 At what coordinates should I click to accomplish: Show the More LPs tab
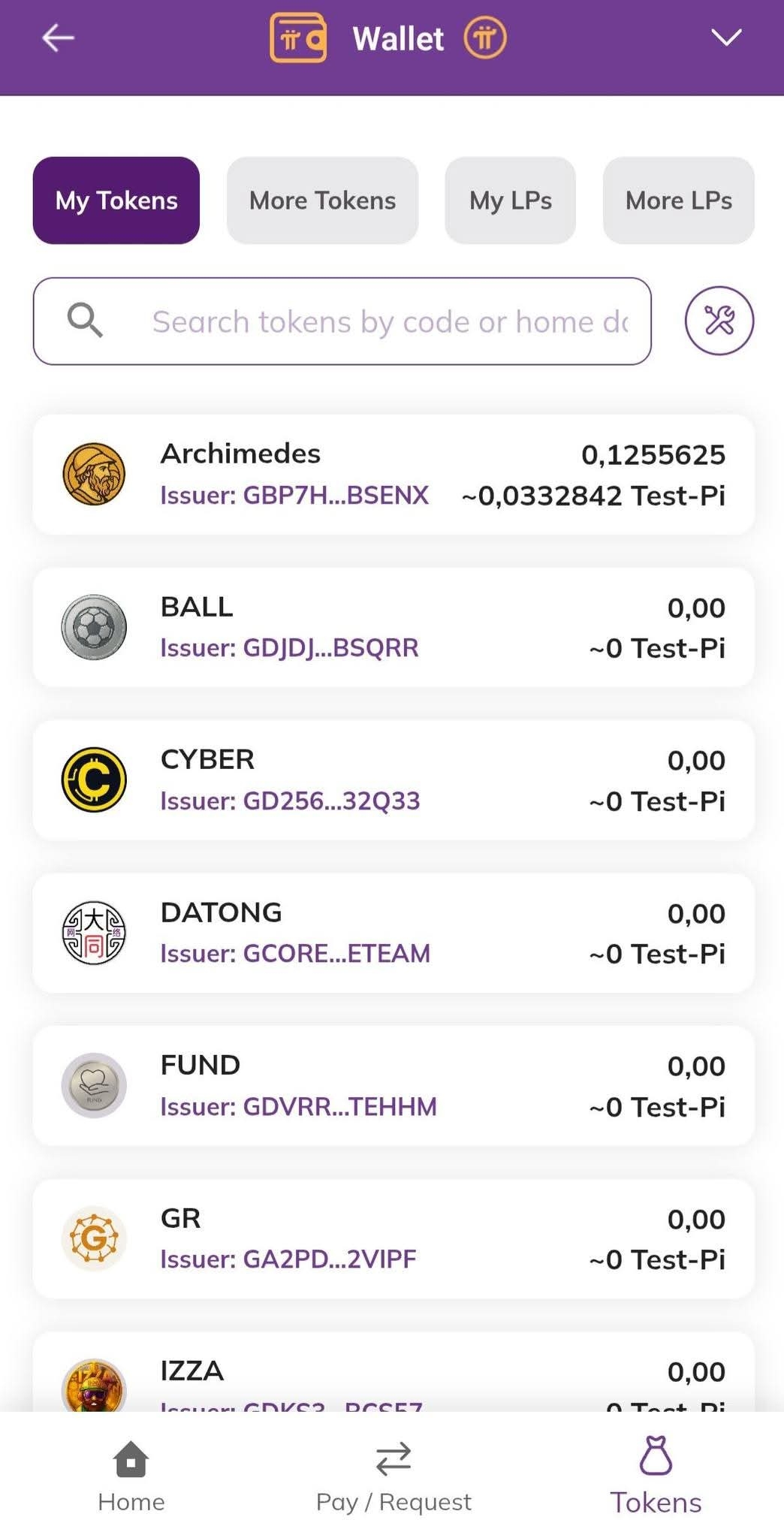(x=678, y=201)
